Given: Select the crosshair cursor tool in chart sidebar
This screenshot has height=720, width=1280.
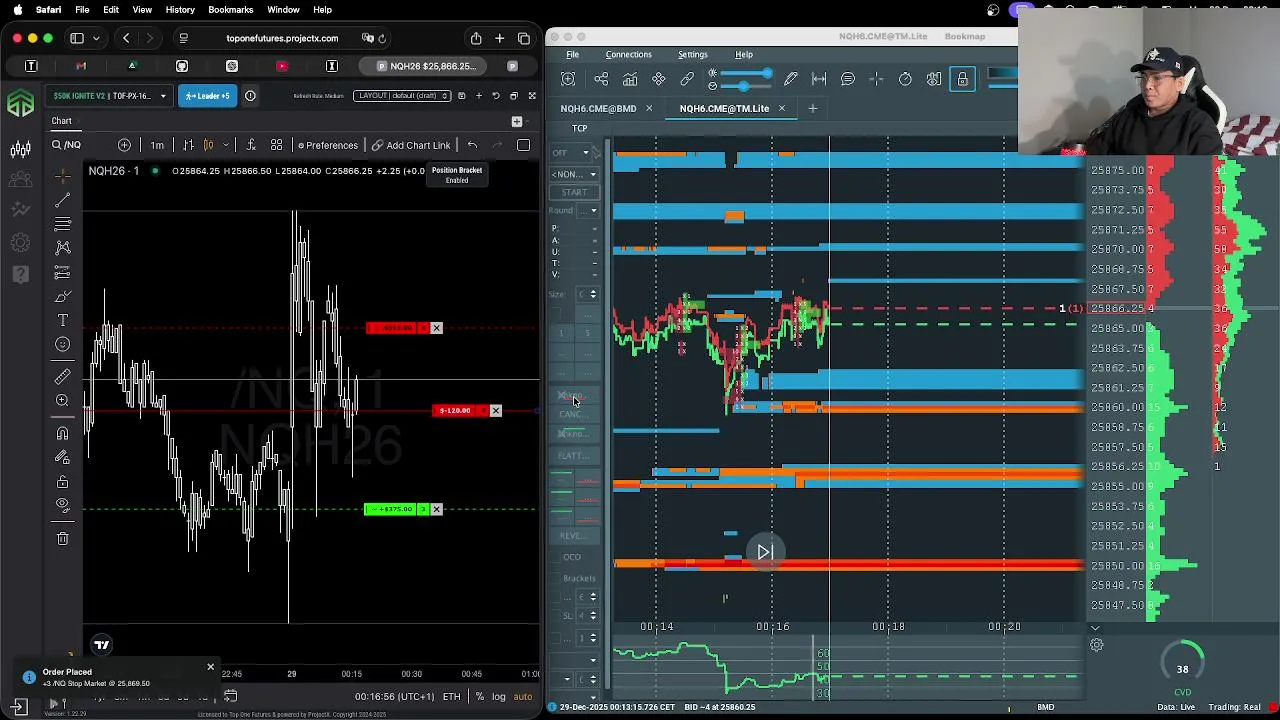Looking at the screenshot, I should (62, 174).
